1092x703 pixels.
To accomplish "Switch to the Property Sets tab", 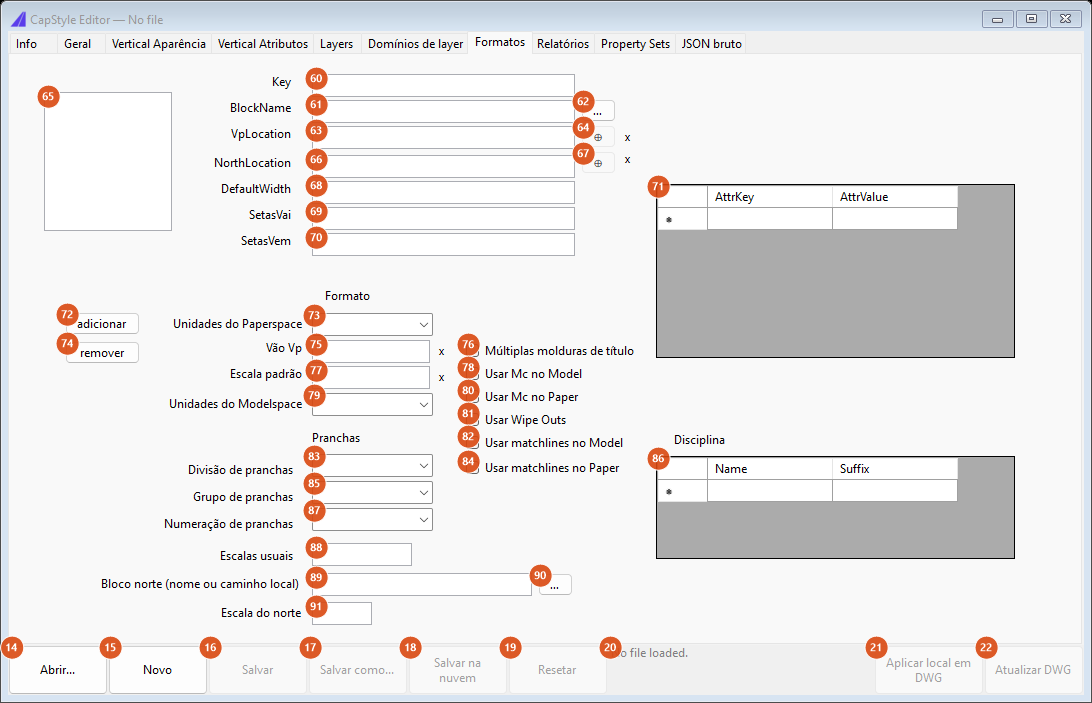I will (635, 44).
